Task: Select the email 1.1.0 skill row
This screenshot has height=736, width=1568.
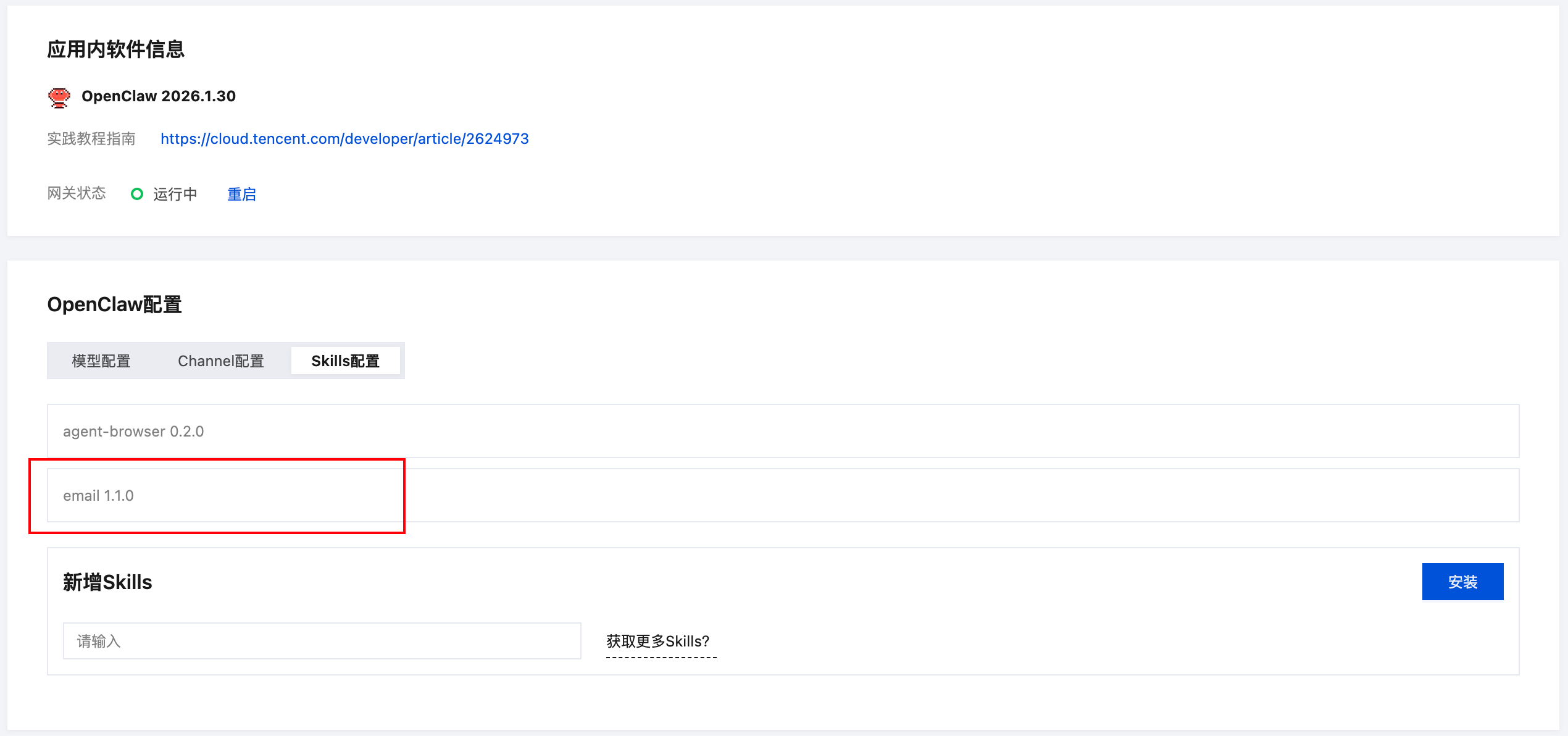Action: click(x=98, y=496)
